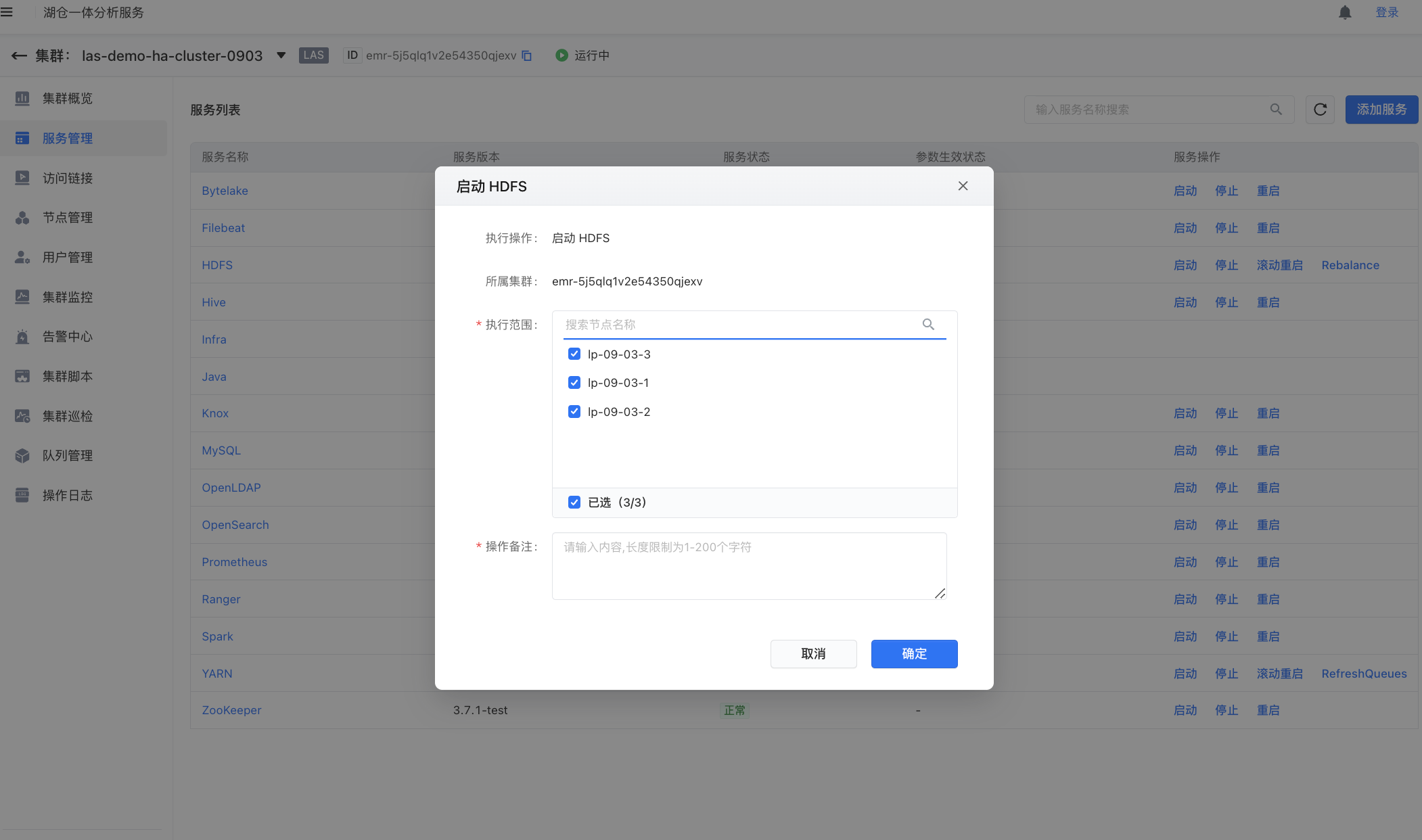
Task: Click the magnifier in service name search
Action: [x=1276, y=110]
